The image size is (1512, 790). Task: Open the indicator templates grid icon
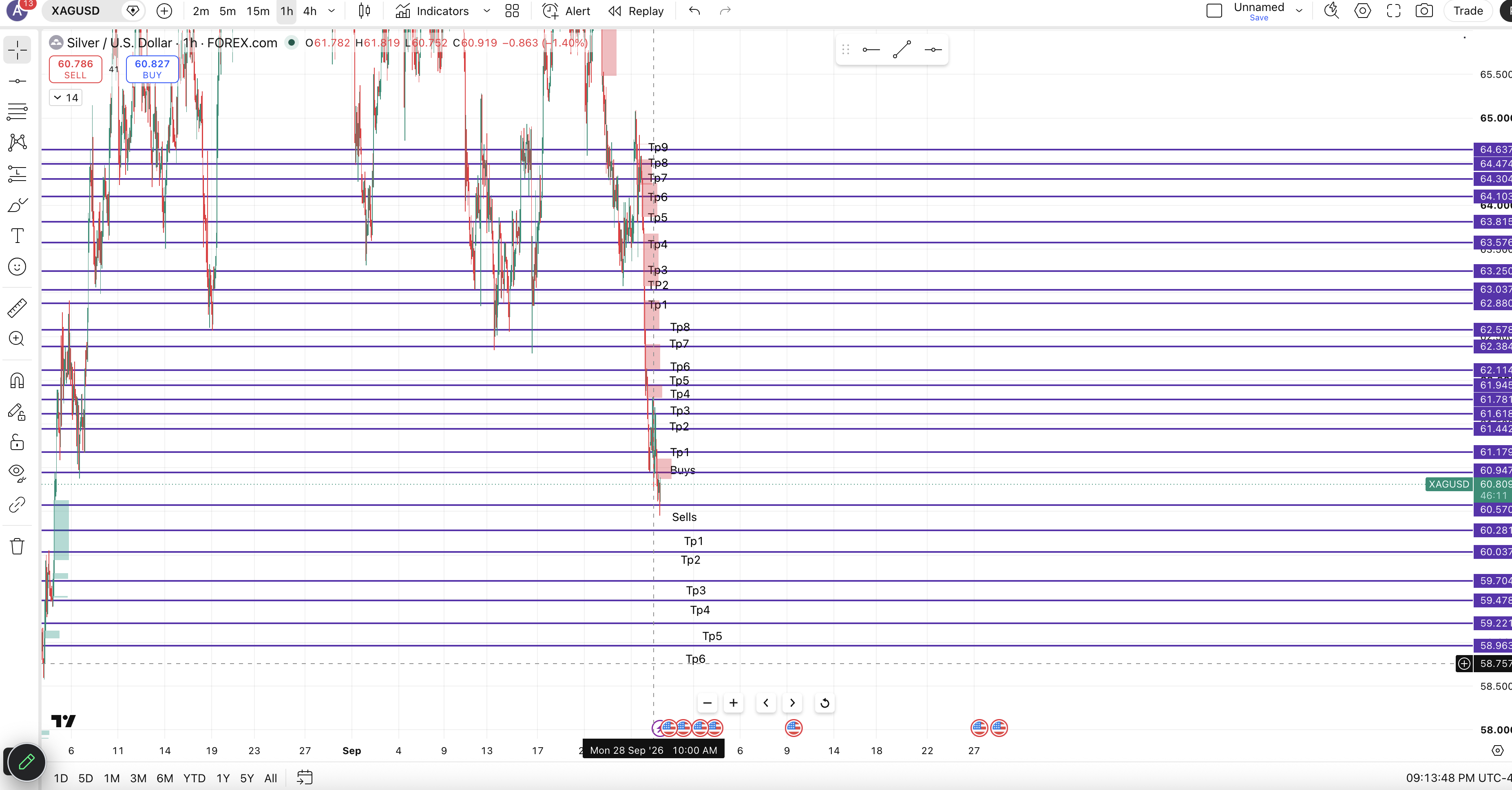512,11
